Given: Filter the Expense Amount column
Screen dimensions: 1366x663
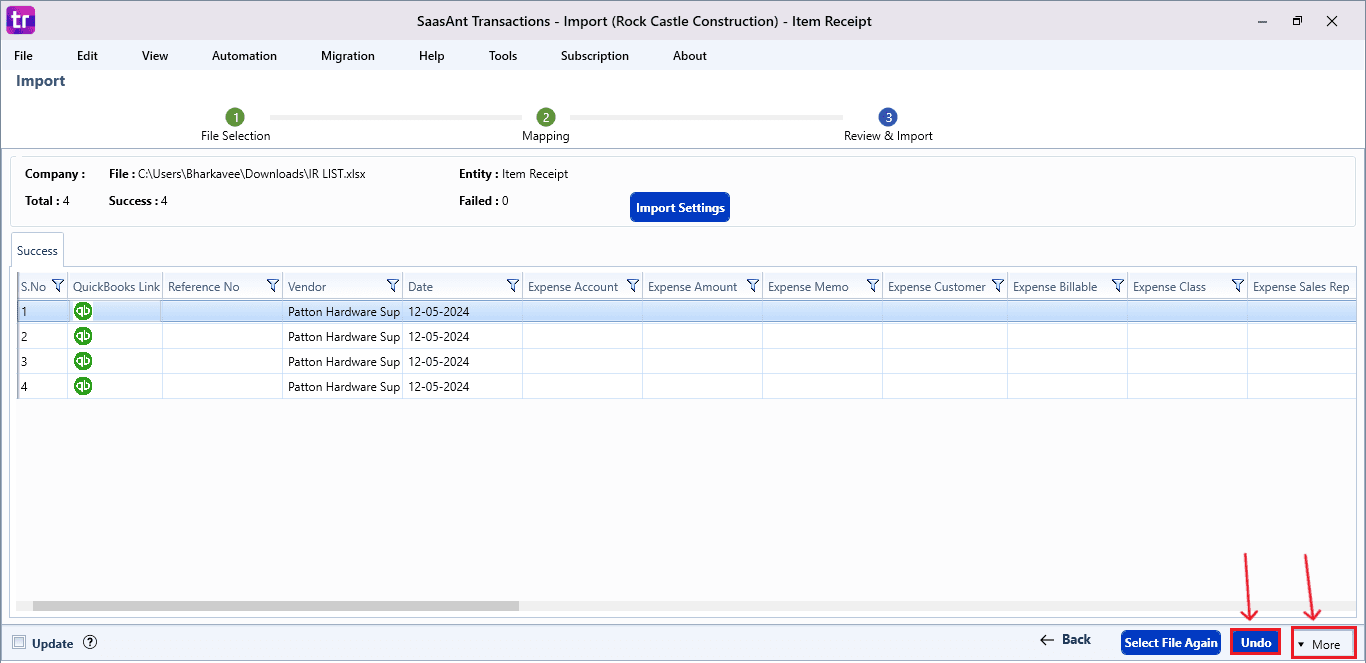Looking at the screenshot, I should click(x=752, y=286).
